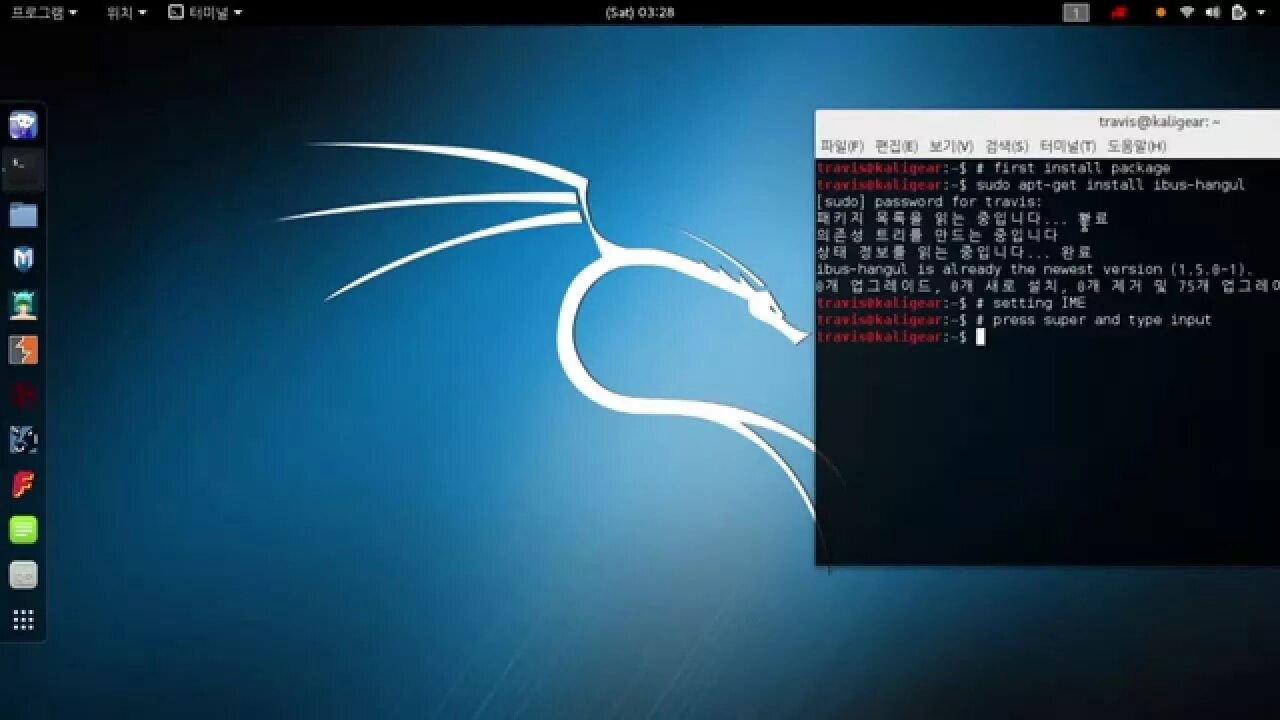Open the 파일(F) menu in terminal
Screen dimensions: 1280x720
pyautogui.click(x=841, y=146)
